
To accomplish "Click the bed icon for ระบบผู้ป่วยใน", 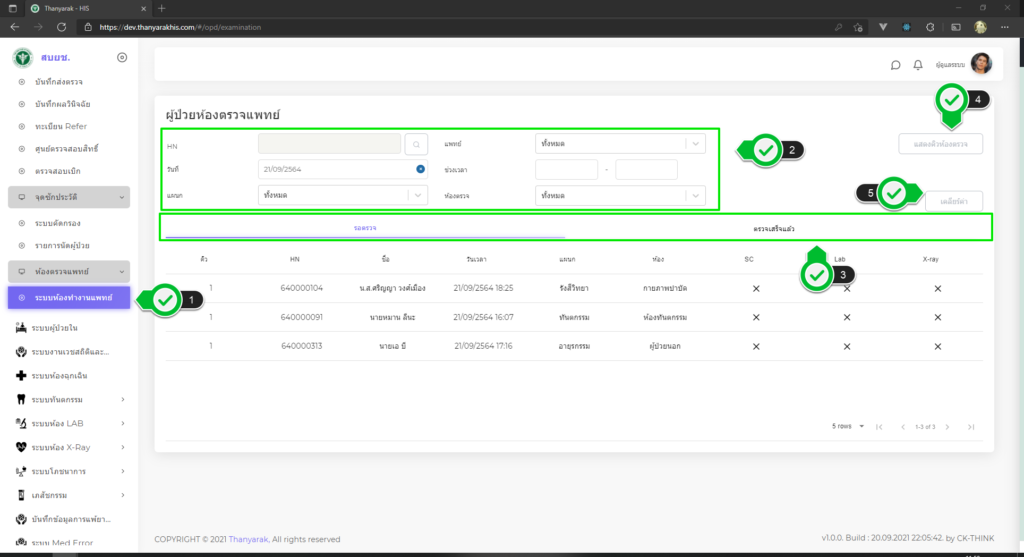I will tap(21, 327).
